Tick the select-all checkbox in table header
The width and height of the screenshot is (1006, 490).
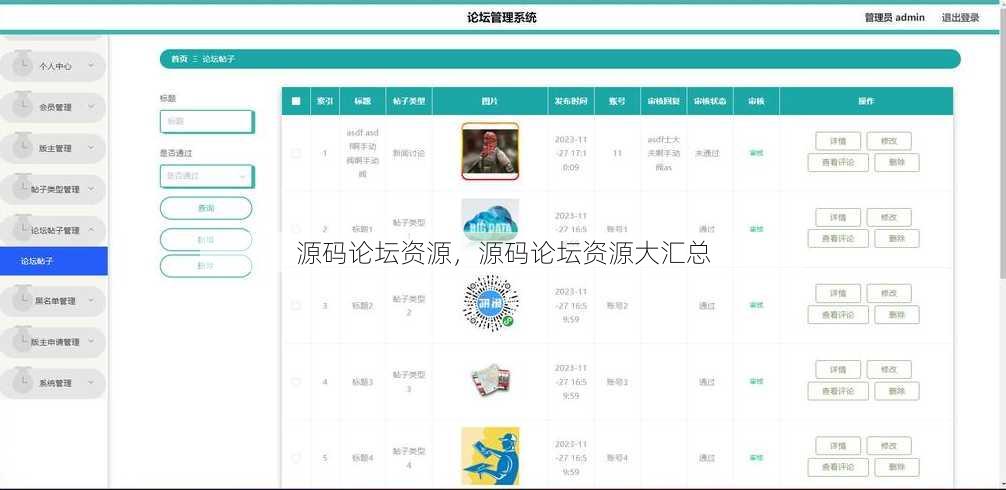pyautogui.click(x=296, y=101)
